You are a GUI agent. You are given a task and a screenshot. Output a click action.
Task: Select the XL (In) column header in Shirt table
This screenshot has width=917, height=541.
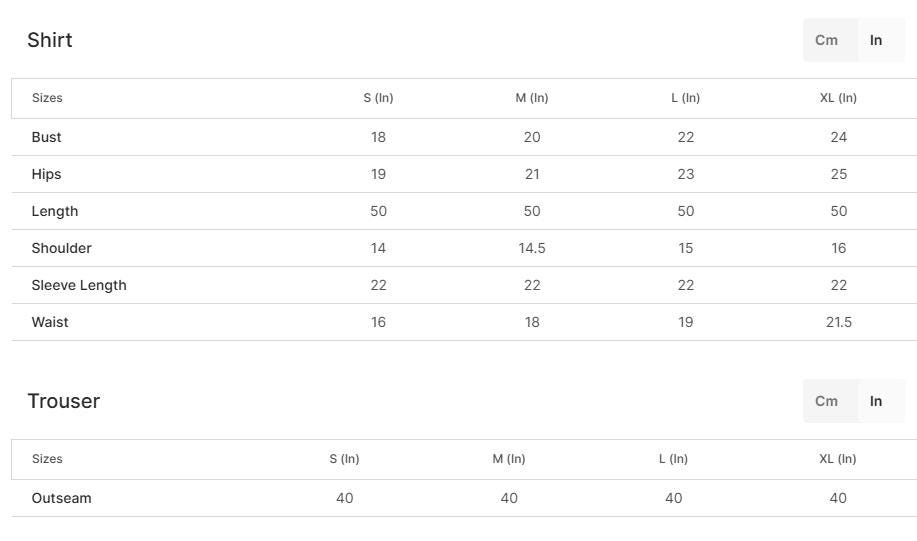[838, 98]
